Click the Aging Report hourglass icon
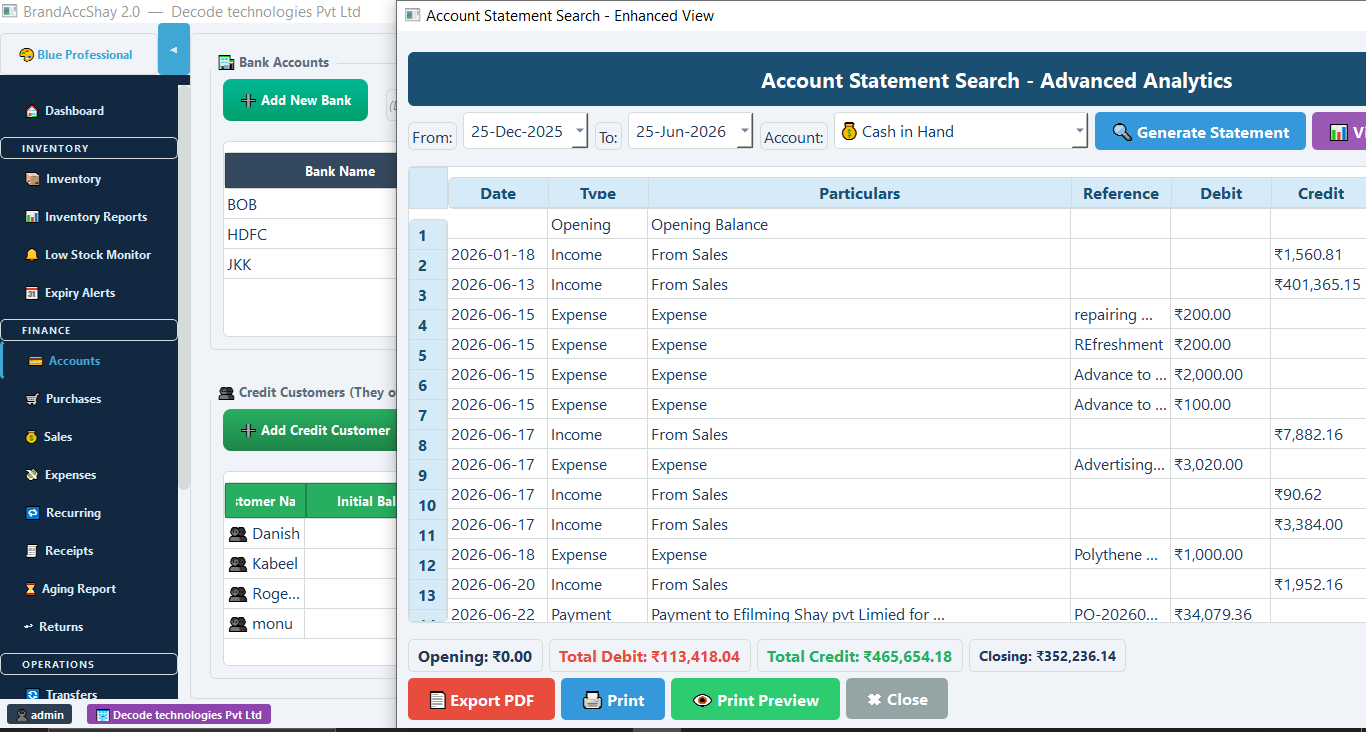This screenshot has width=1366, height=732. (x=30, y=589)
